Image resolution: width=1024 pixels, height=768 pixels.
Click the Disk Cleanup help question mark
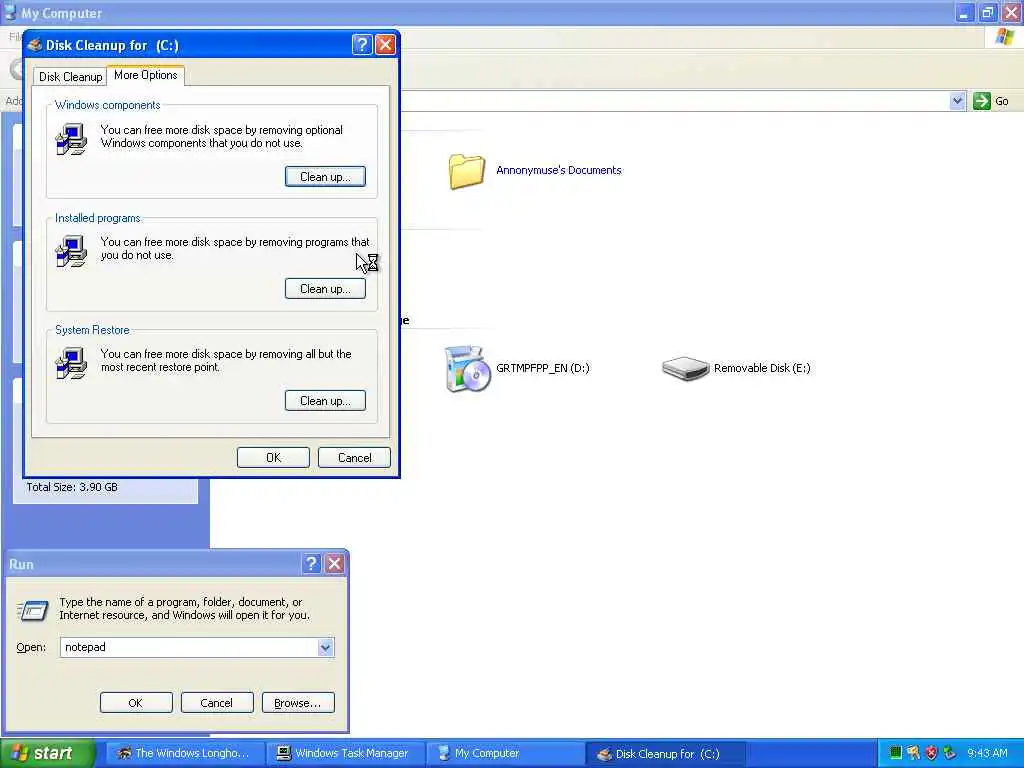[x=362, y=44]
